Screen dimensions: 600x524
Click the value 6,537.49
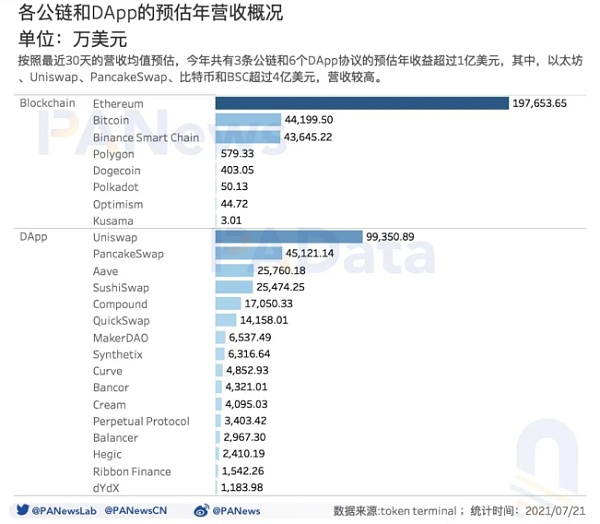coord(250,337)
